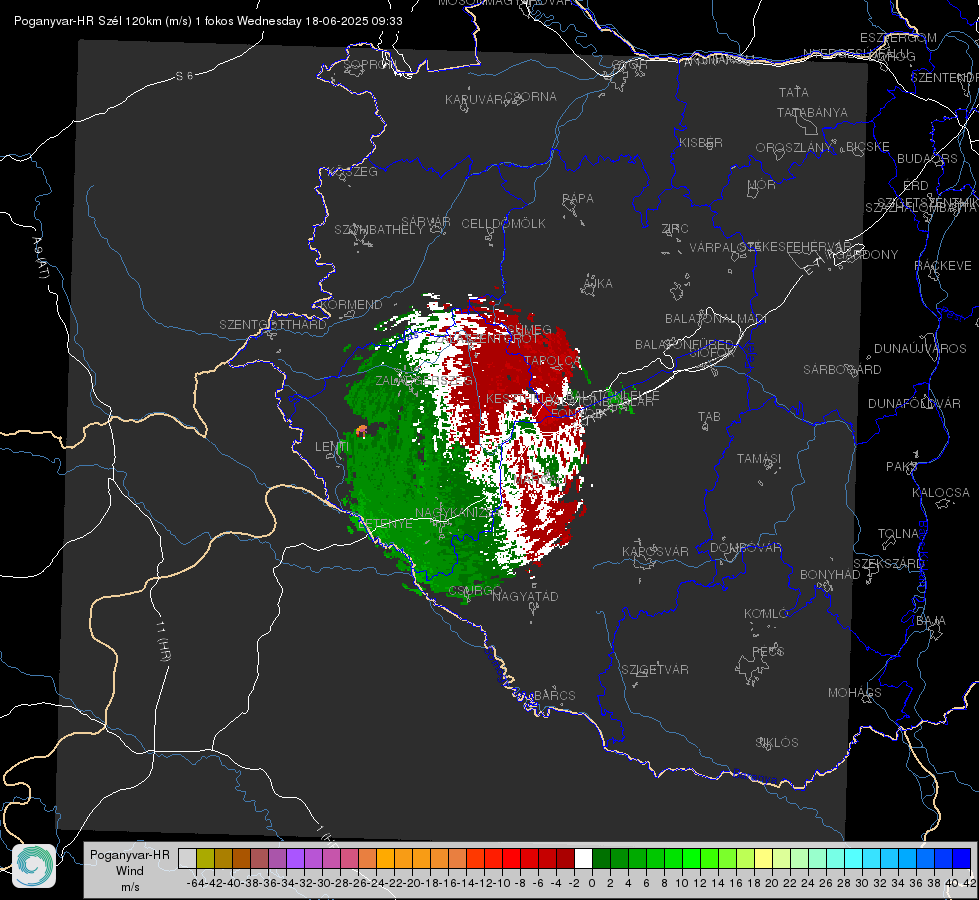Image resolution: width=979 pixels, height=900 pixels.
Task: Click the BICSKE town label
Action: pos(868,146)
